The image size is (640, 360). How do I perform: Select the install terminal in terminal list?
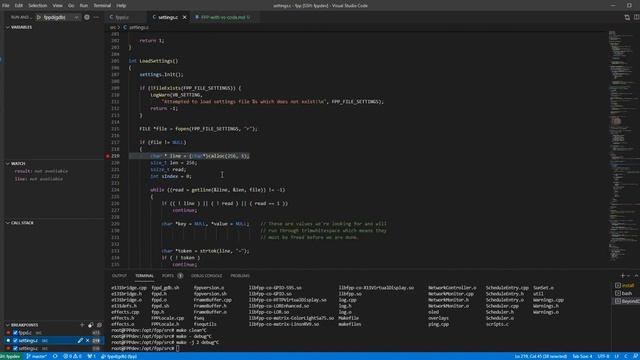point(625,285)
